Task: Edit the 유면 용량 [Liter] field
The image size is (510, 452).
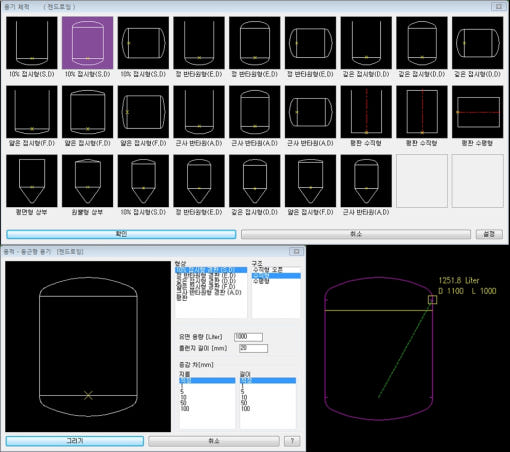Action: point(248,337)
